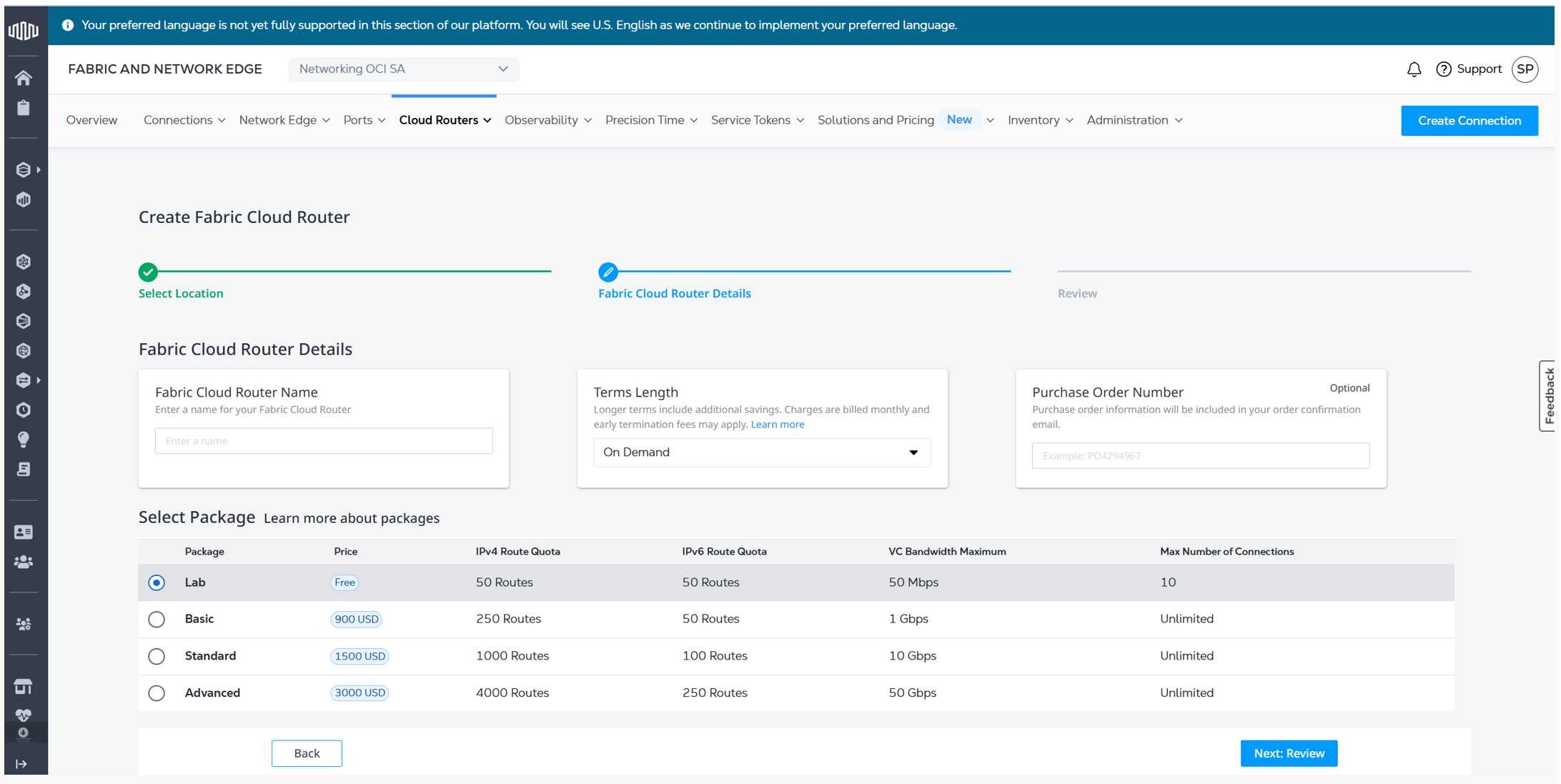Choose the Advanced package radio button
The image size is (1561, 784).
click(157, 693)
